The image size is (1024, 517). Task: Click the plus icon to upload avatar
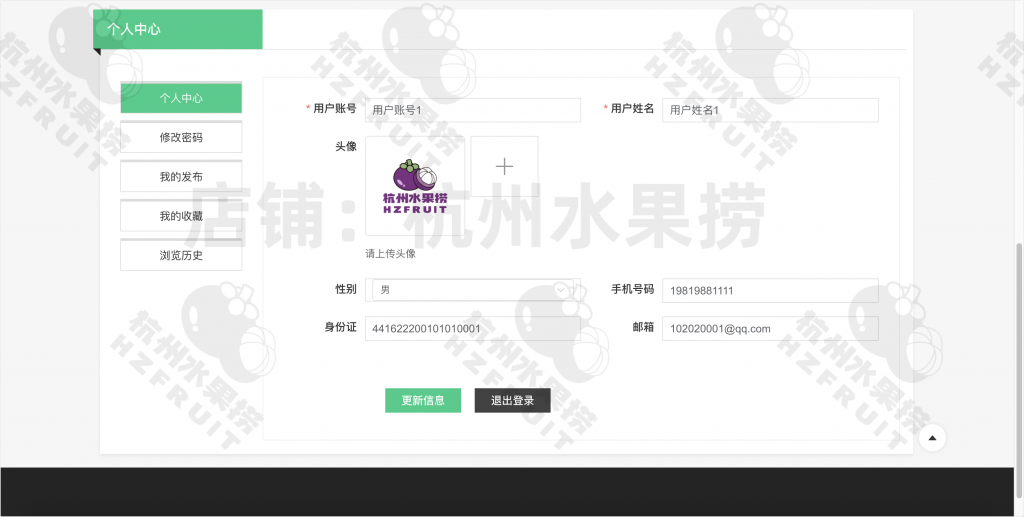pos(504,166)
